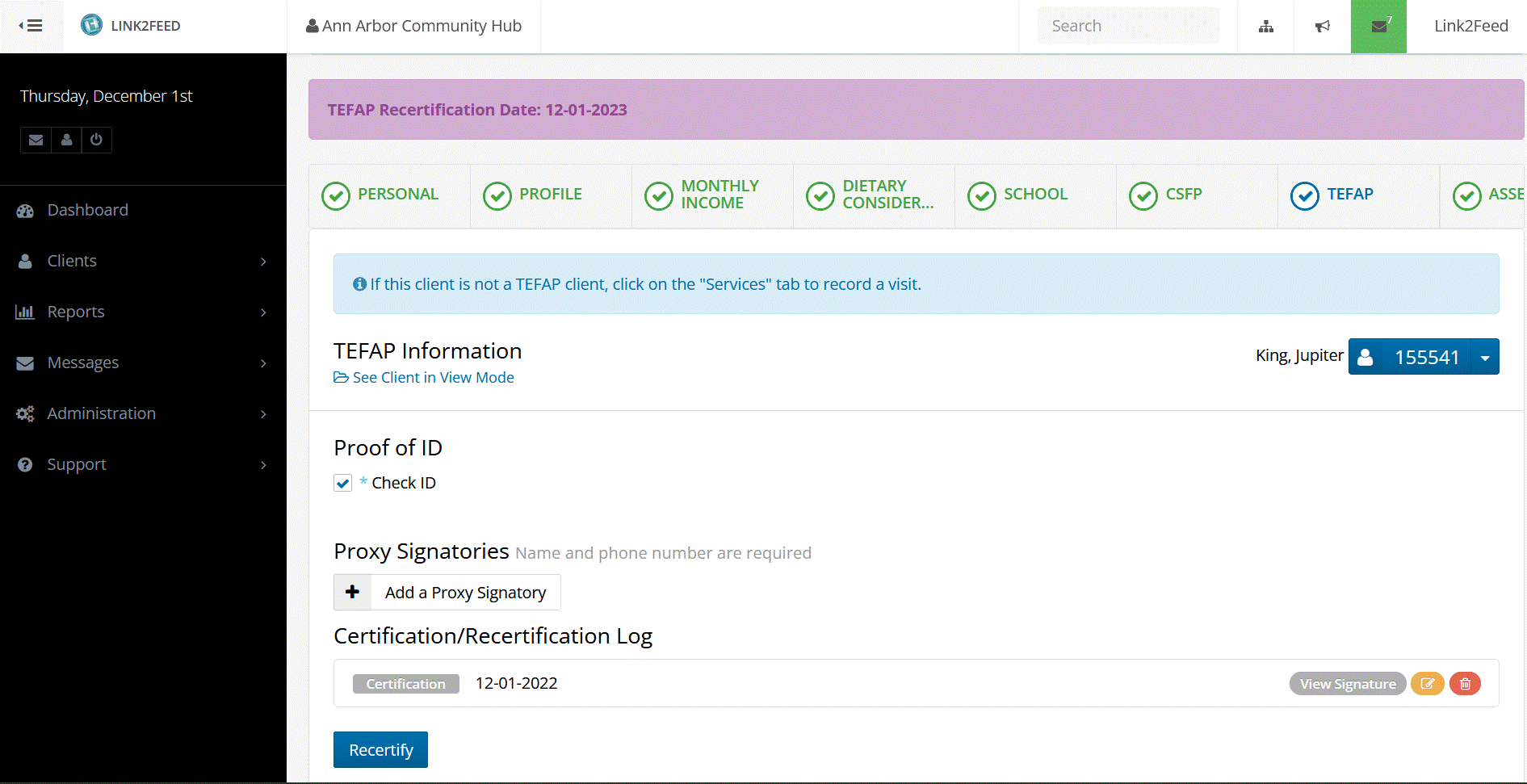The width and height of the screenshot is (1527, 784).
Task: Delete the certification entry with red trash icon
Action: coord(1465,684)
